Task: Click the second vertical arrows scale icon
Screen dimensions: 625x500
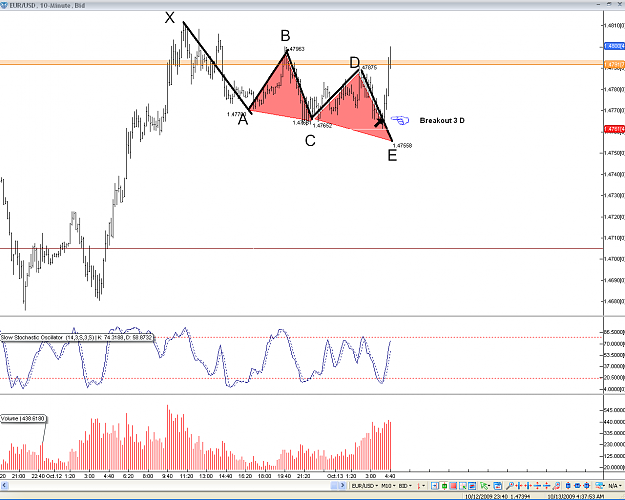Action: [x=546, y=486]
